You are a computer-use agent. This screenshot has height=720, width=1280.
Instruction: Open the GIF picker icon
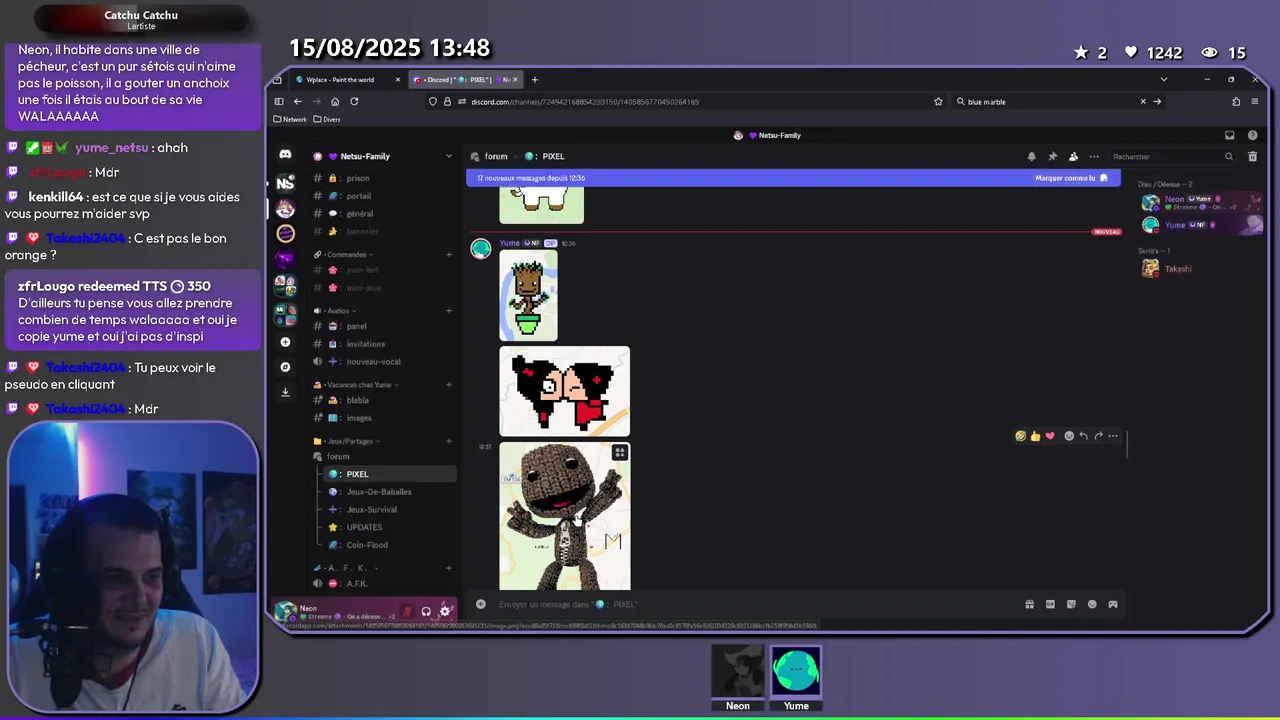[1050, 604]
